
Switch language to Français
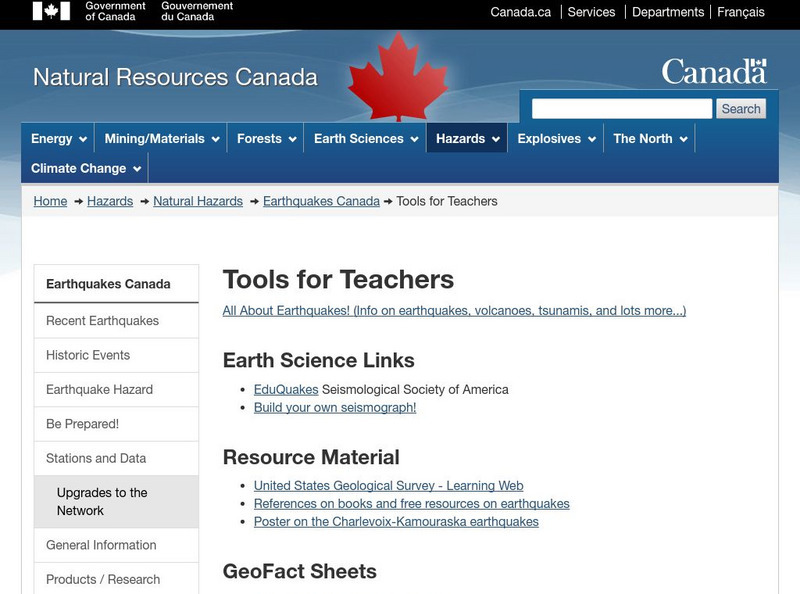click(x=740, y=12)
